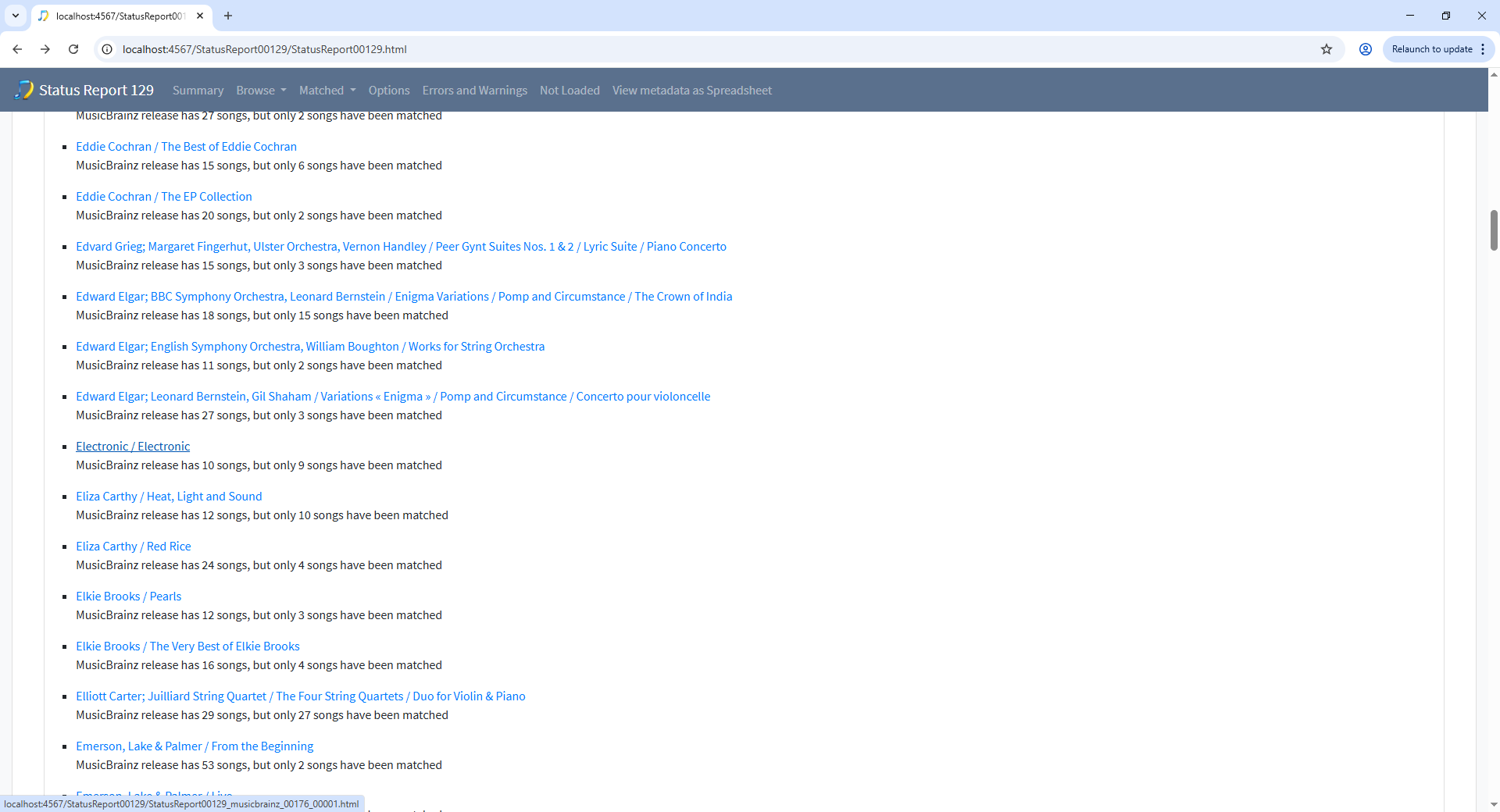Open the Chrome three-dot menu
This screenshot has height=812, width=1500.
(1483, 49)
